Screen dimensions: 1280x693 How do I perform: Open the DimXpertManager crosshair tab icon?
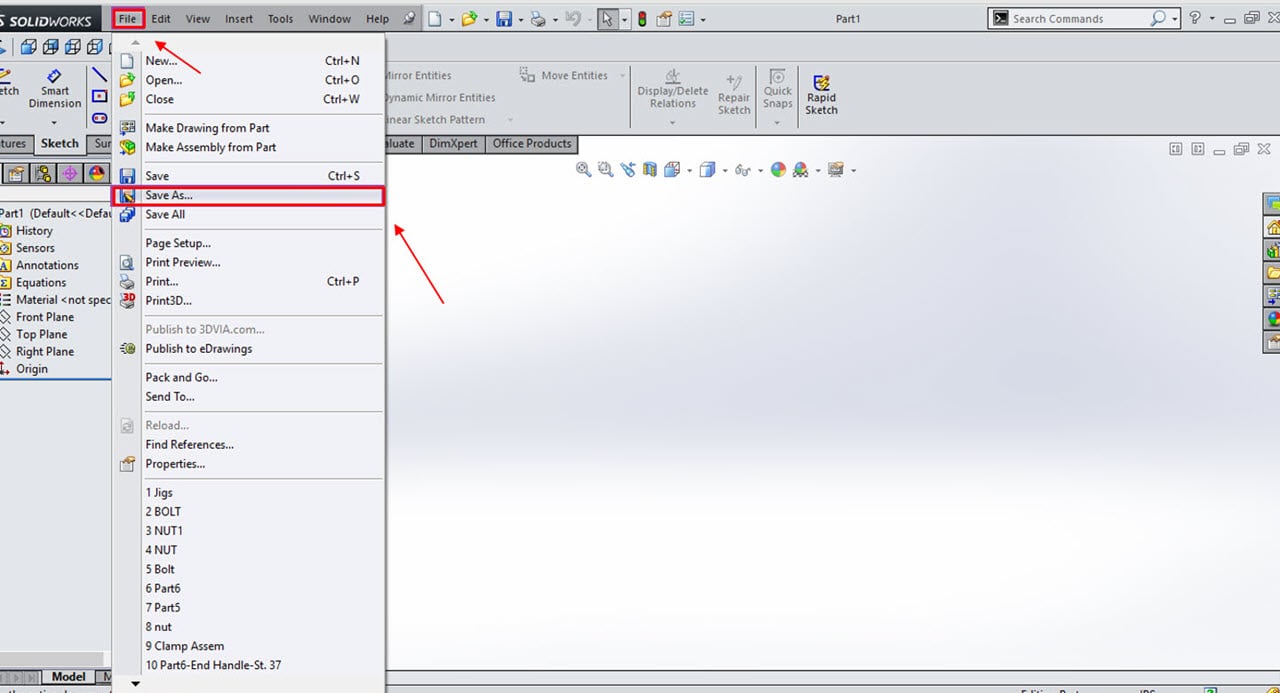pos(70,173)
